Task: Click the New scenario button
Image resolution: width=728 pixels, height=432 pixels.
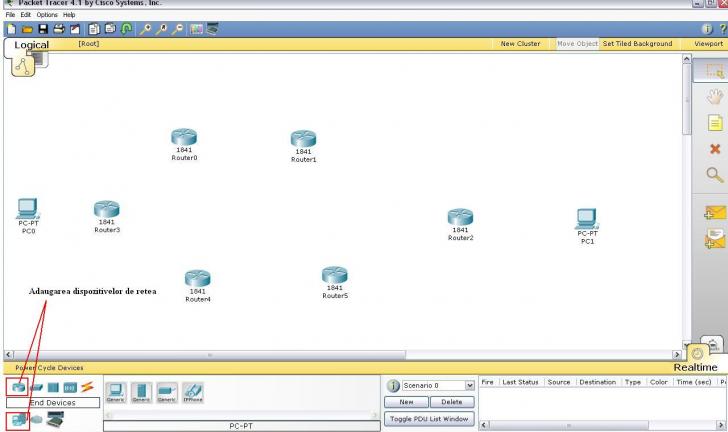Action: pyautogui.click(x=406, y=402)
